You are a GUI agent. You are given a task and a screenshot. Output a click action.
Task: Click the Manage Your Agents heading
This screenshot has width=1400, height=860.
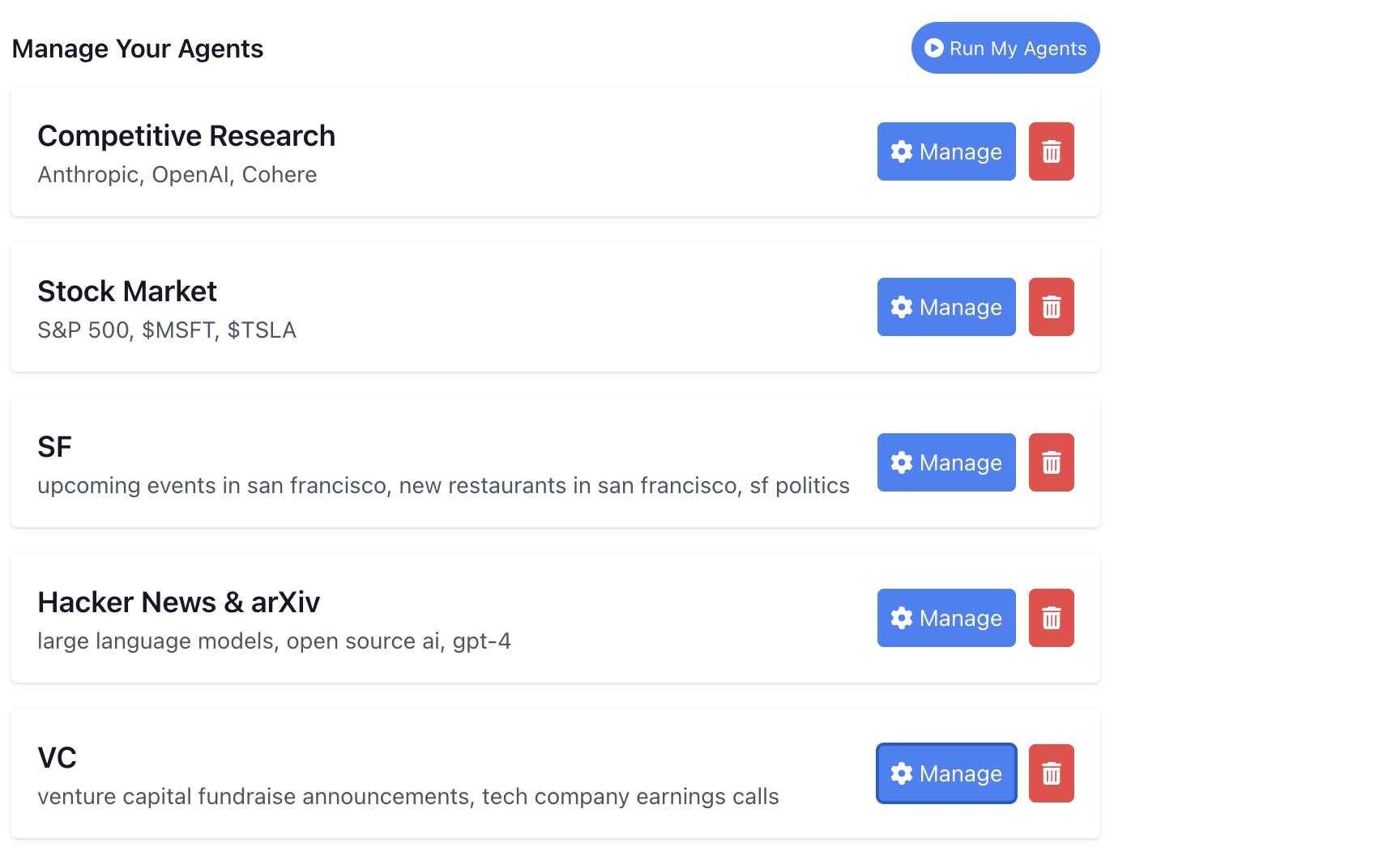pyautogui.click(x=137, y=48)
